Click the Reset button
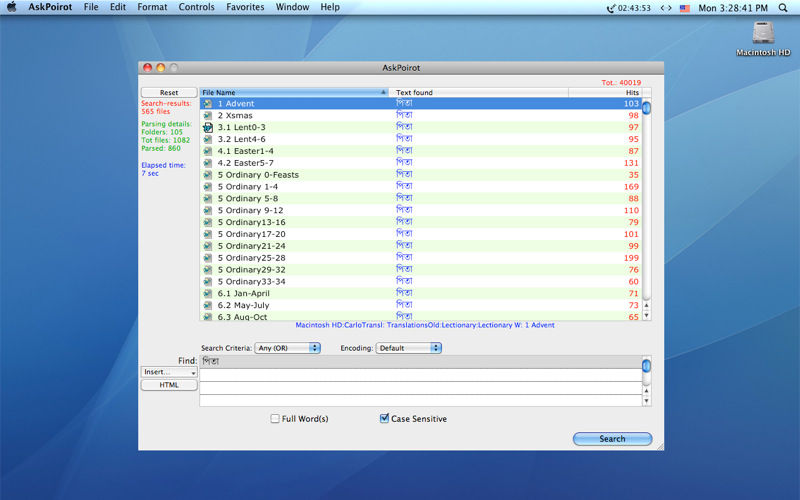This screenshot has width=800, height=500. click(x=169, y=92)
